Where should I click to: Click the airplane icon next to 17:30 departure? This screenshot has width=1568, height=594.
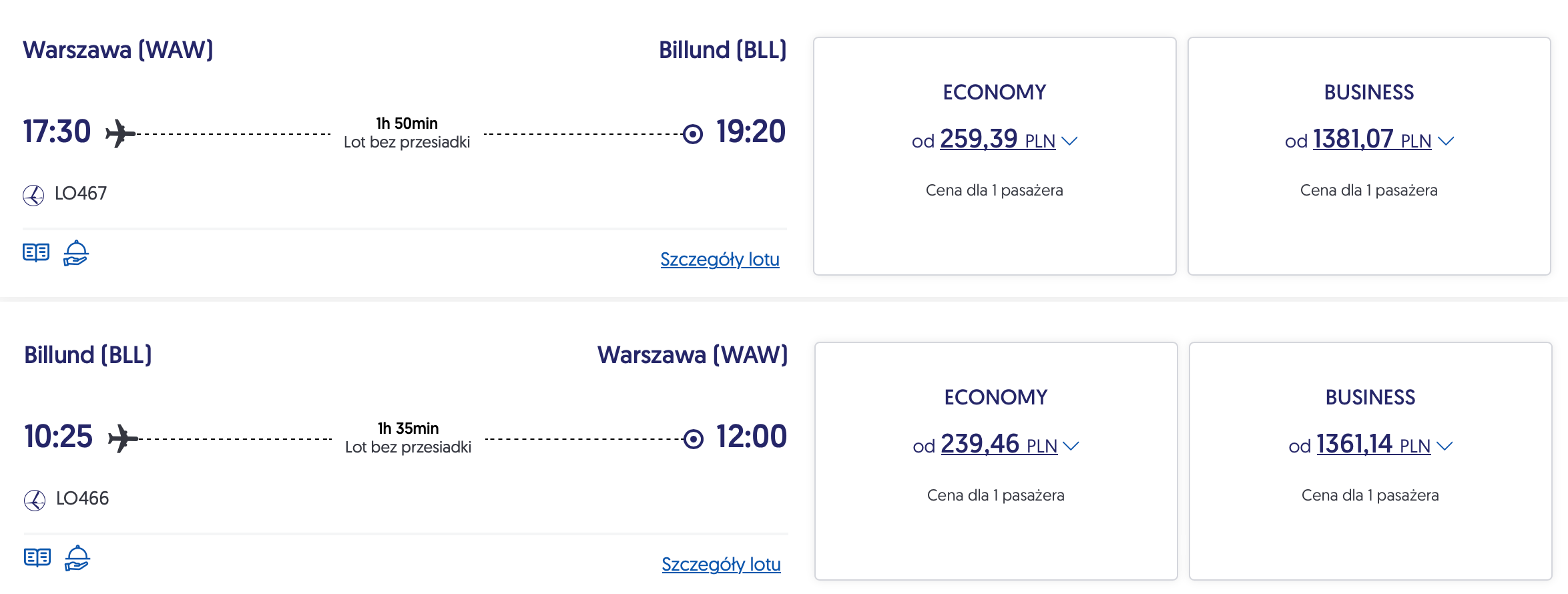coord(120,133)
